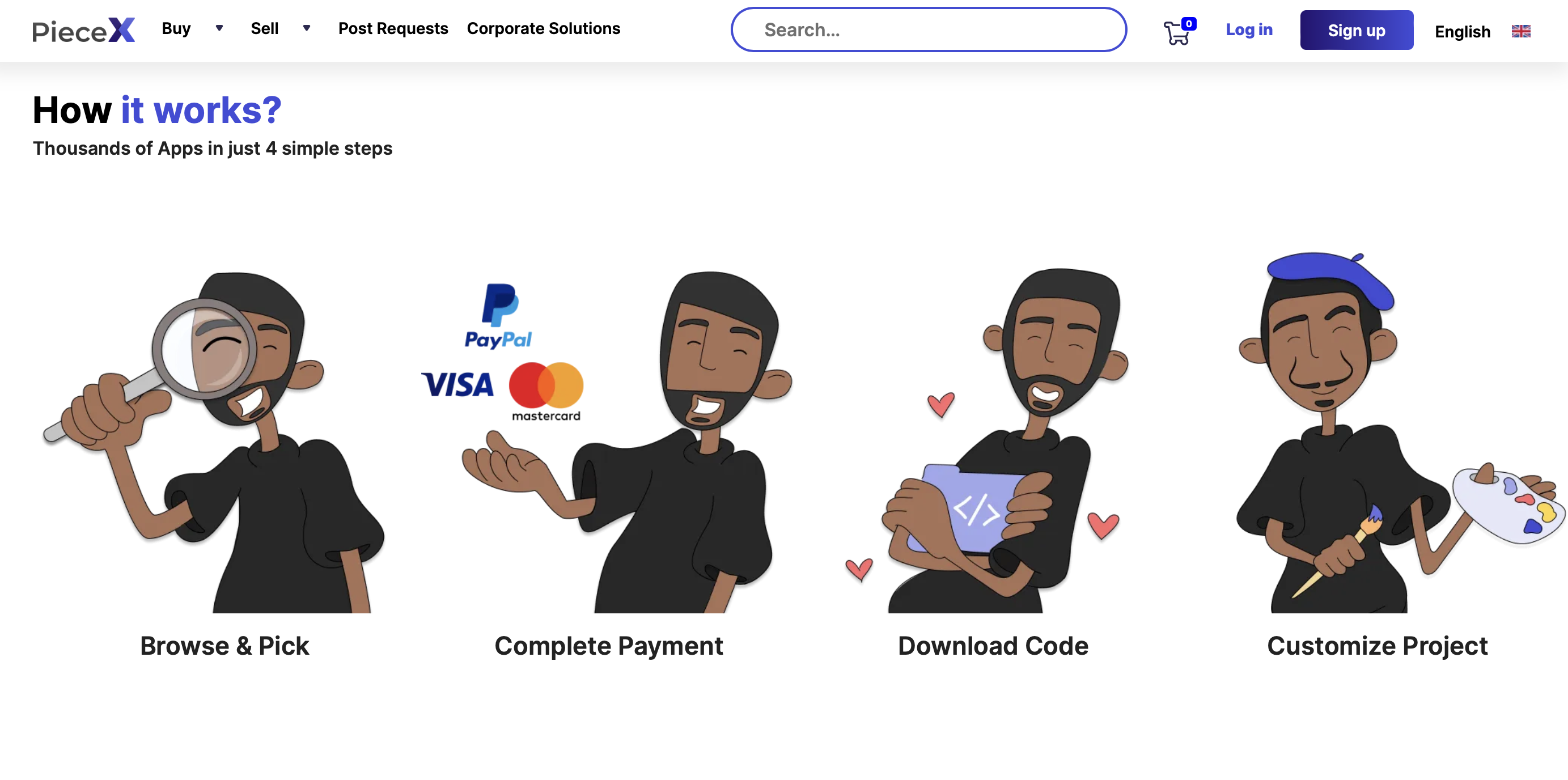Expand the Buy dropdown arrow
This screenshot has height=780, width=1568.
click(219, 28)
